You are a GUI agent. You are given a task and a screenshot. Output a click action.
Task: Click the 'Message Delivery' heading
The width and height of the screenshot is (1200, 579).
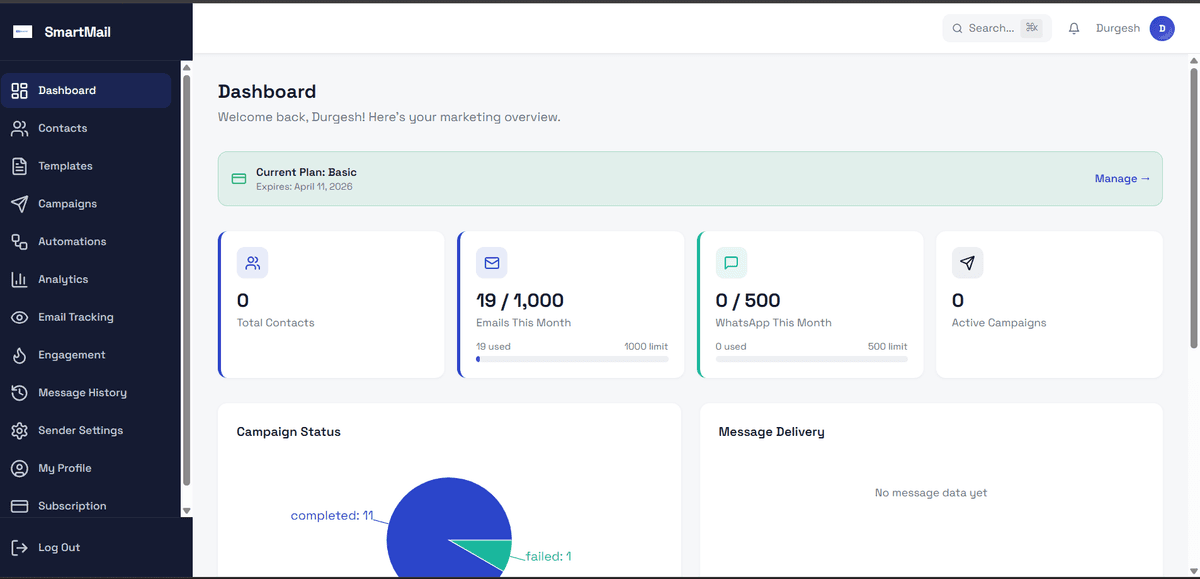772,432
